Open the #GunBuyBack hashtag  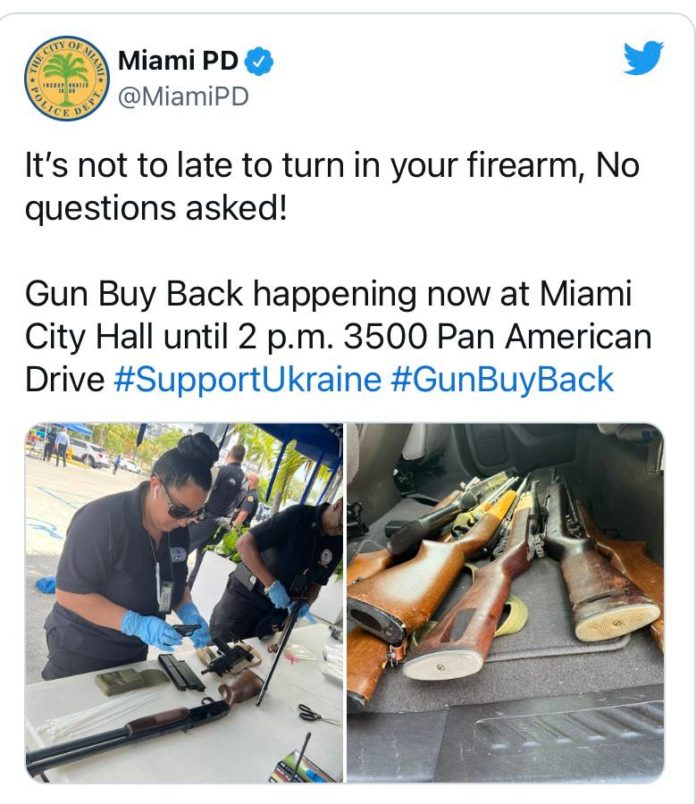coord(502,379)
